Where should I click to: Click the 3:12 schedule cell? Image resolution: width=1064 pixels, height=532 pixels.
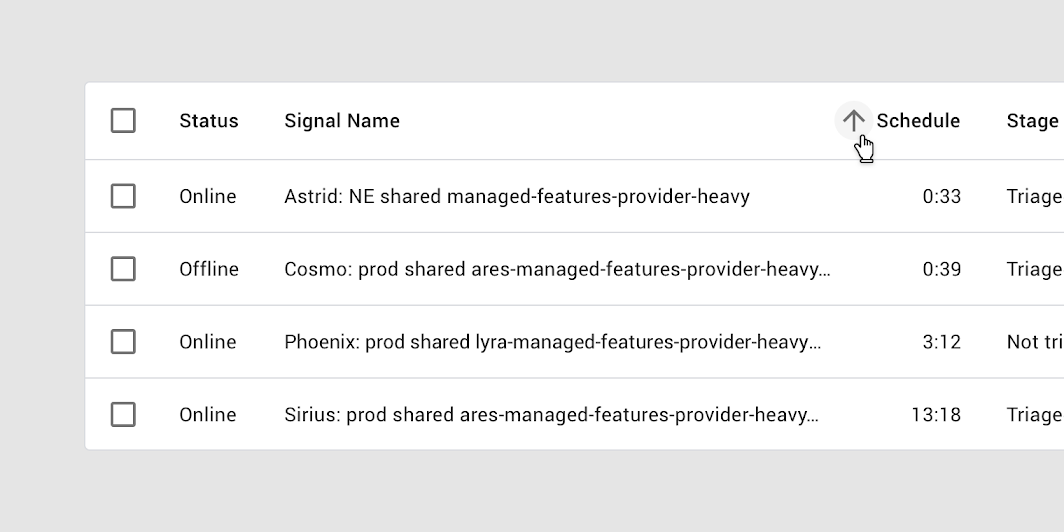(941, 342)
